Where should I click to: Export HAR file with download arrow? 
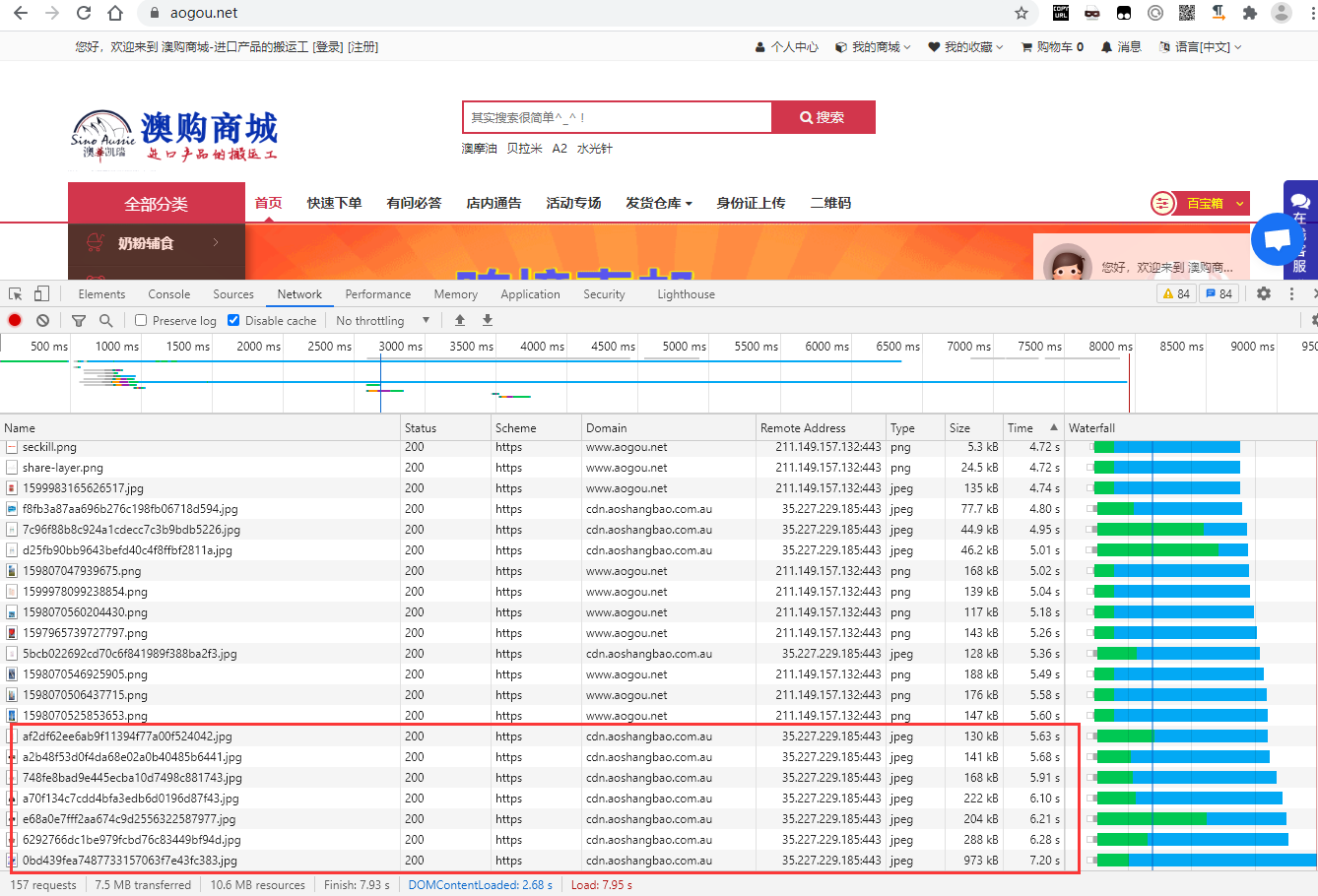[488, 320]
